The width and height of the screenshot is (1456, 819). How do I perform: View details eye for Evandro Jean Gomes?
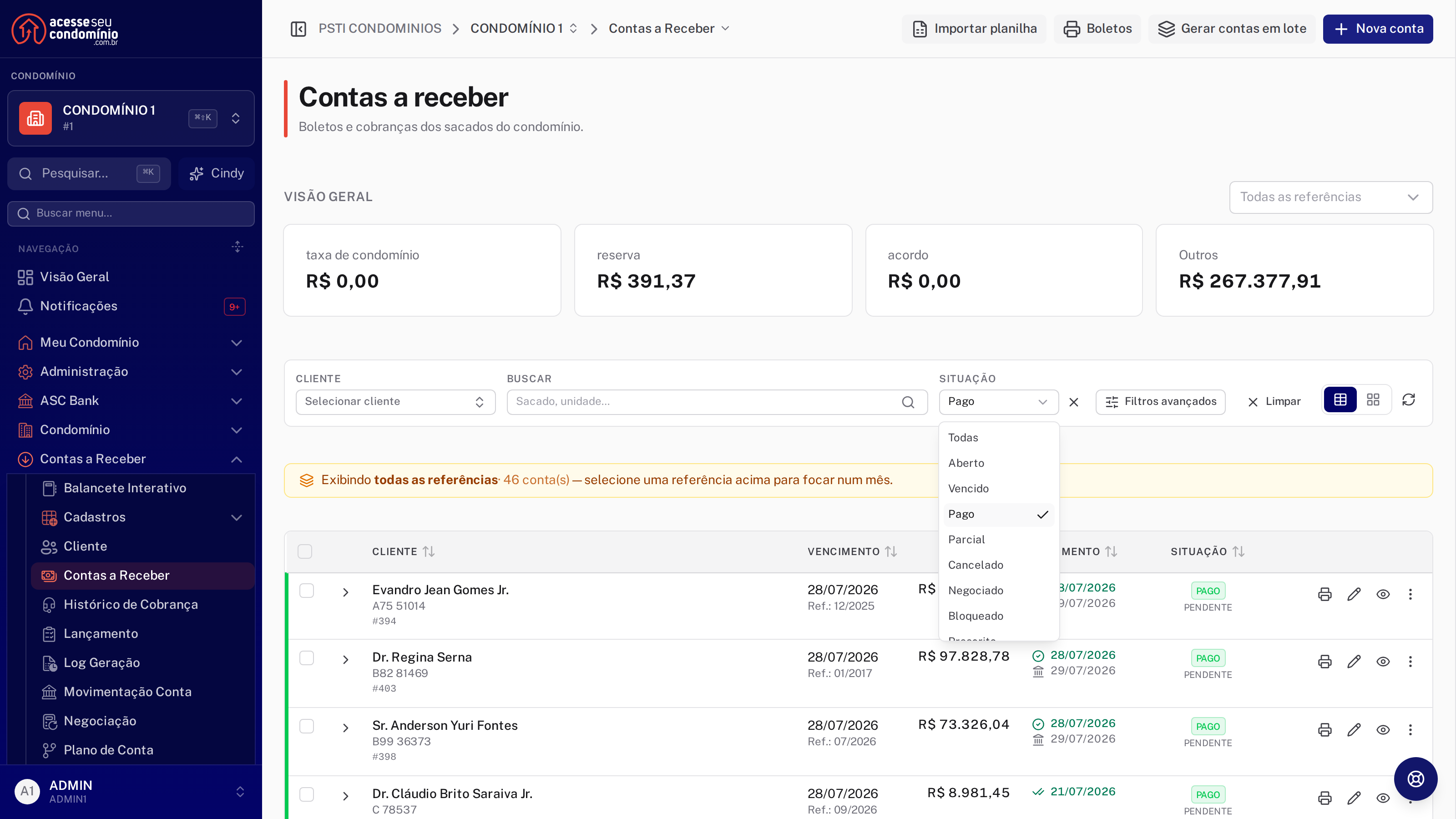tap(1383, 594)
